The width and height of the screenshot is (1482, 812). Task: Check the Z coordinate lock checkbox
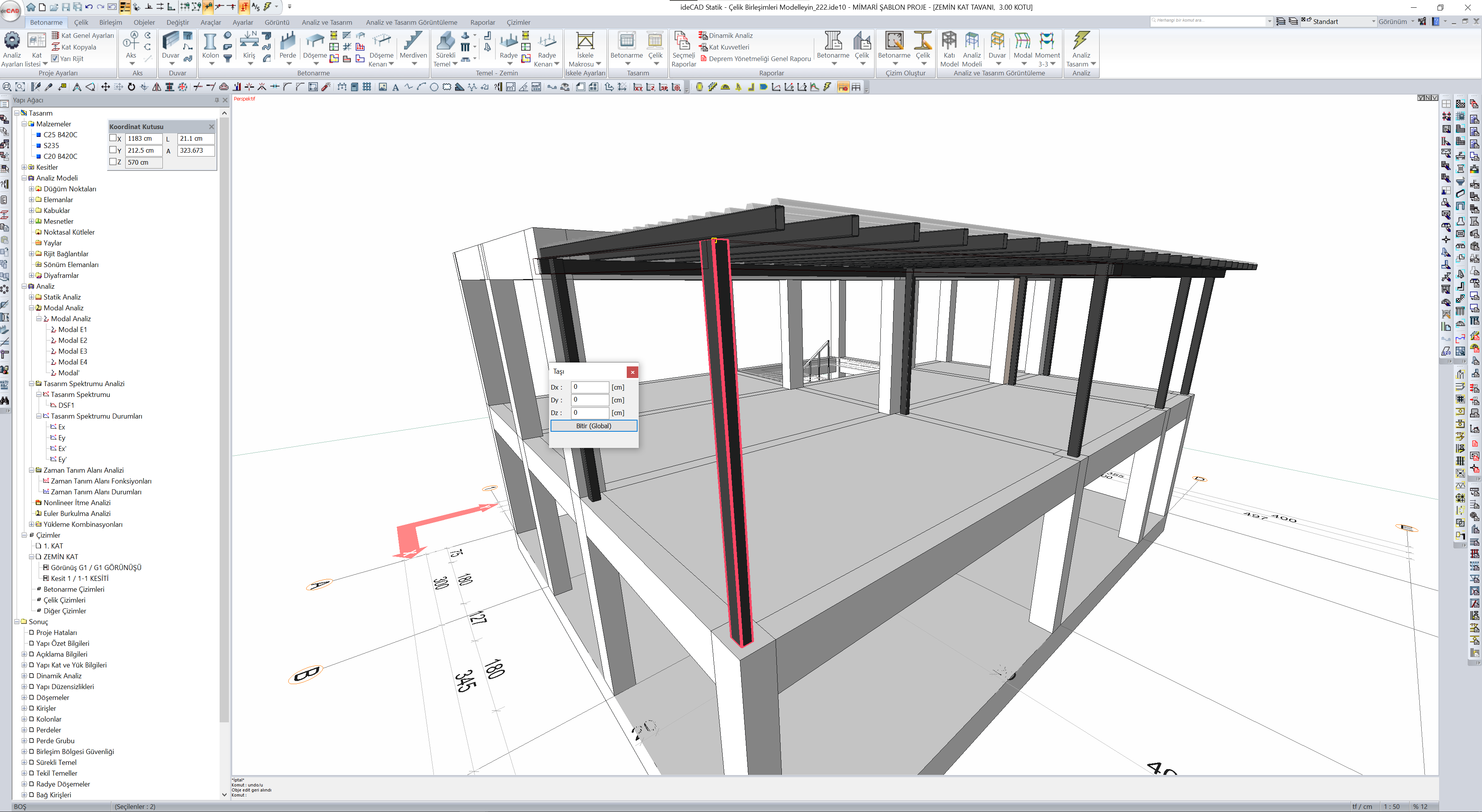tap(113, 162)
